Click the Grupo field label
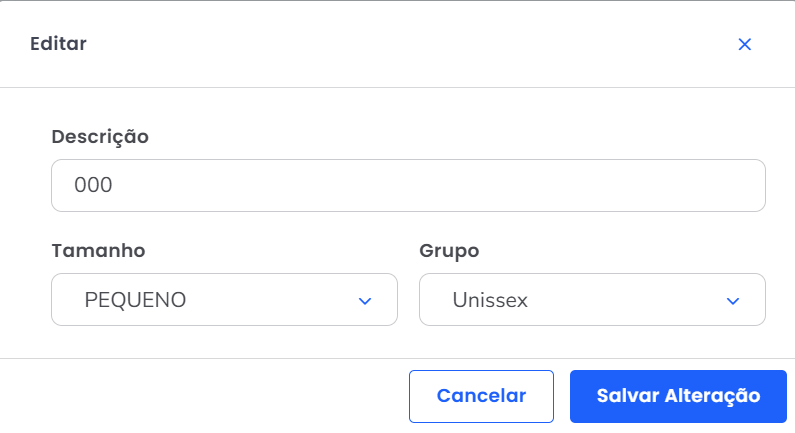Viewport: 795px width, 433px height. coord(449,250)
